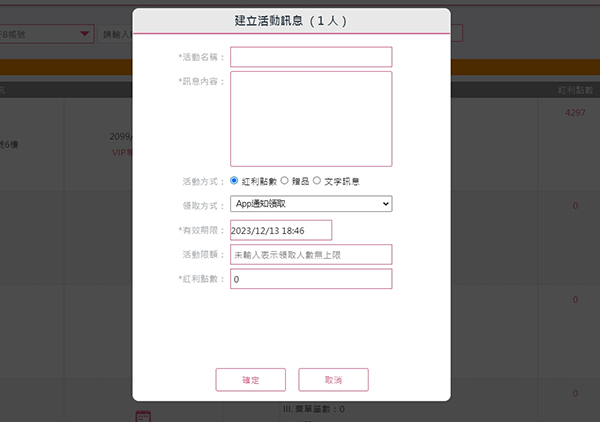Select the 贈品 radio option
Image resolution: width=600 pixels, height=422 pixels.
click(x=284, y=181)
